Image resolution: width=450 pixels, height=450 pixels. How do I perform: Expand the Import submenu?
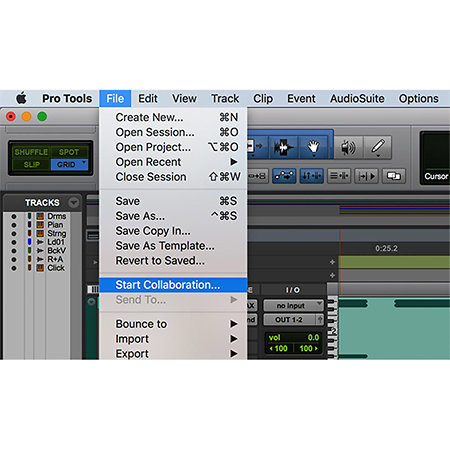[173, 339]
